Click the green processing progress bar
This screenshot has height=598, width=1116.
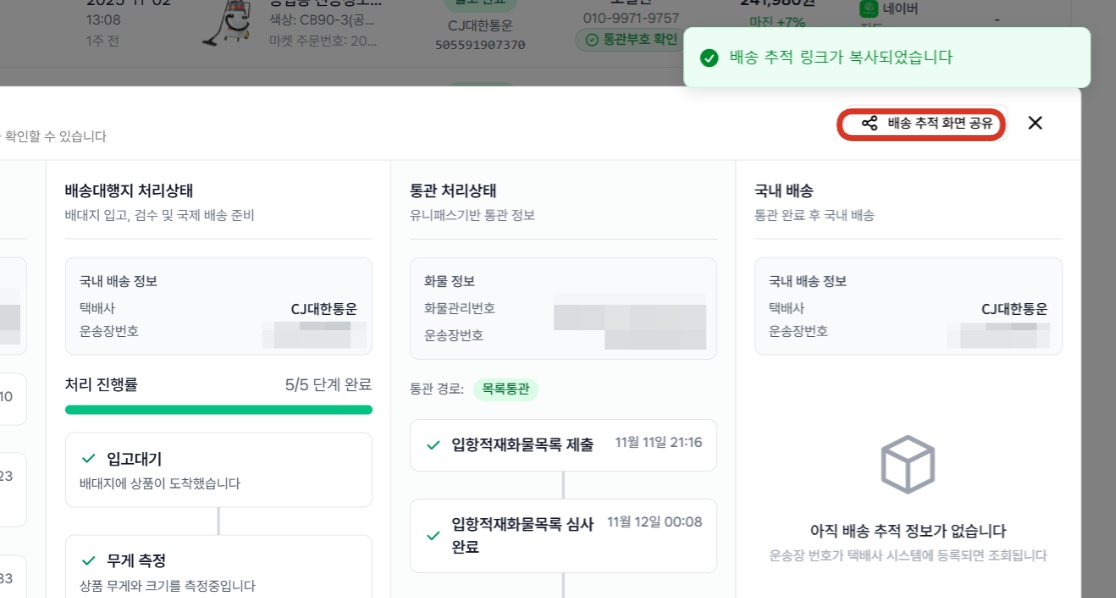click(219, 409)
